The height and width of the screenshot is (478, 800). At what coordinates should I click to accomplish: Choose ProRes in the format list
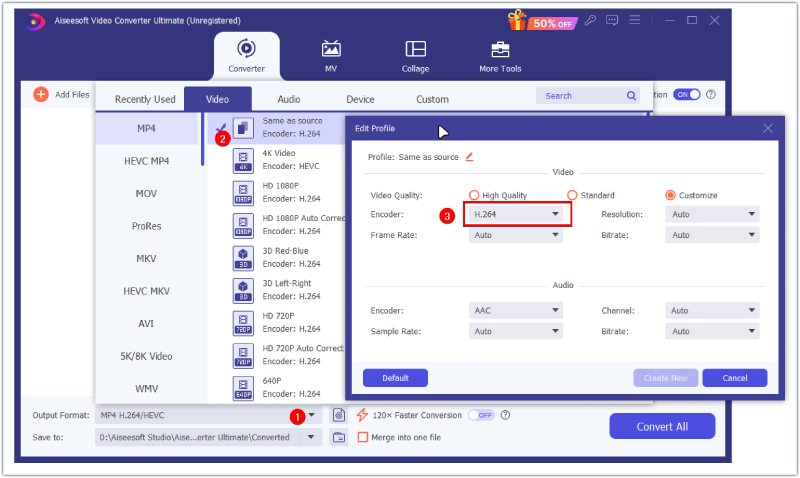click(x=146, y=226)
